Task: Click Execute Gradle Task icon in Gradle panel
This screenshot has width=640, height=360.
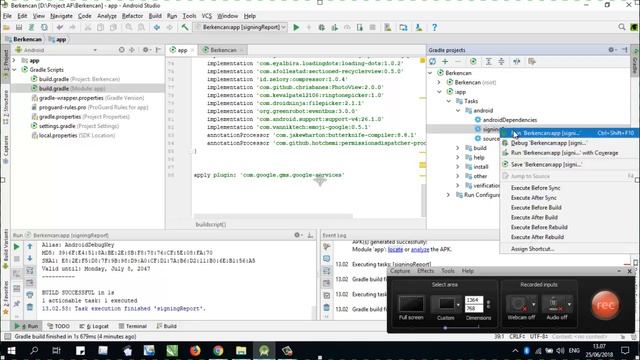Action: click(473, 61)
